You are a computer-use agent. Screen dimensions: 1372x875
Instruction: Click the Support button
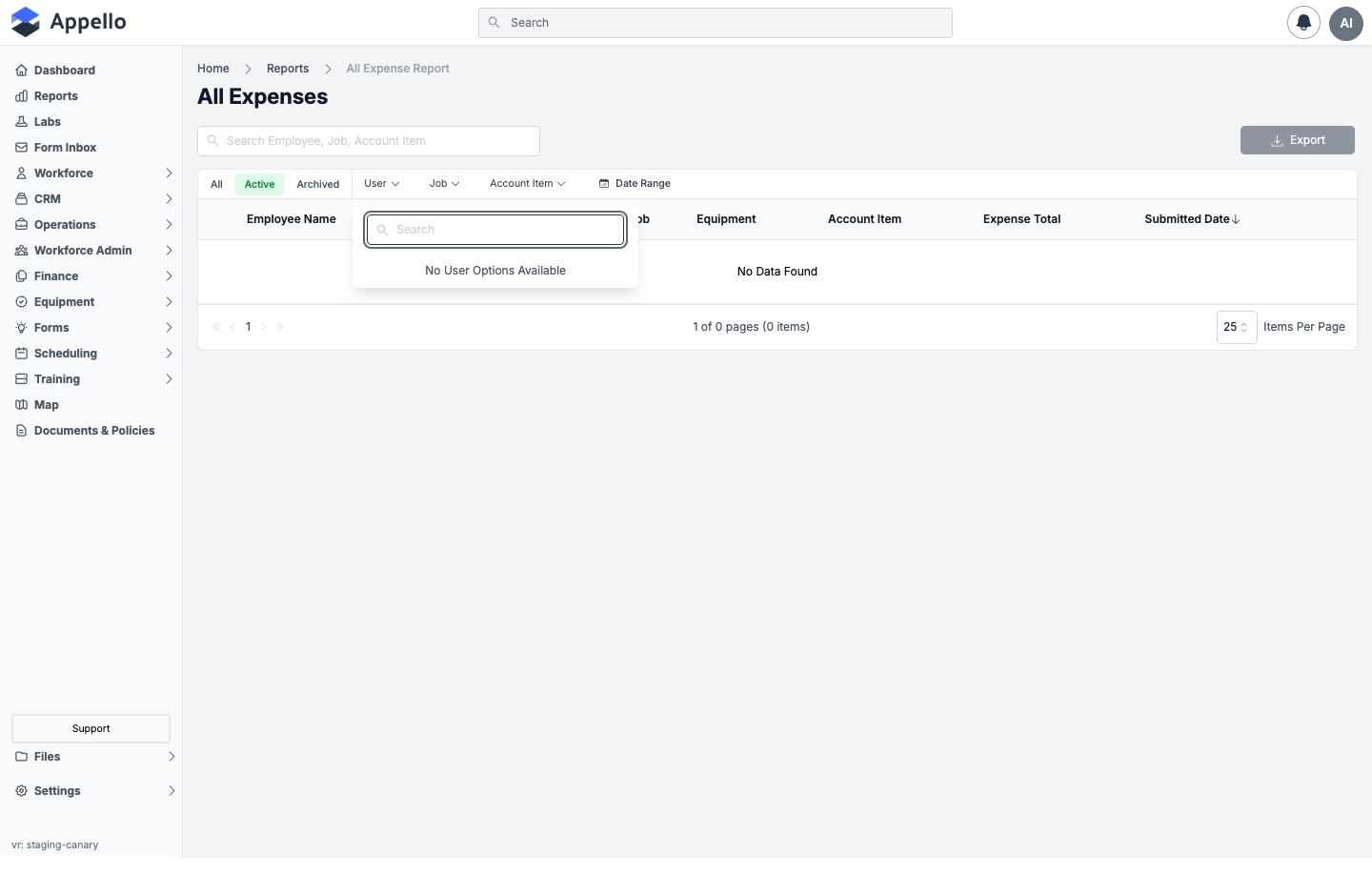pos(91,728)
